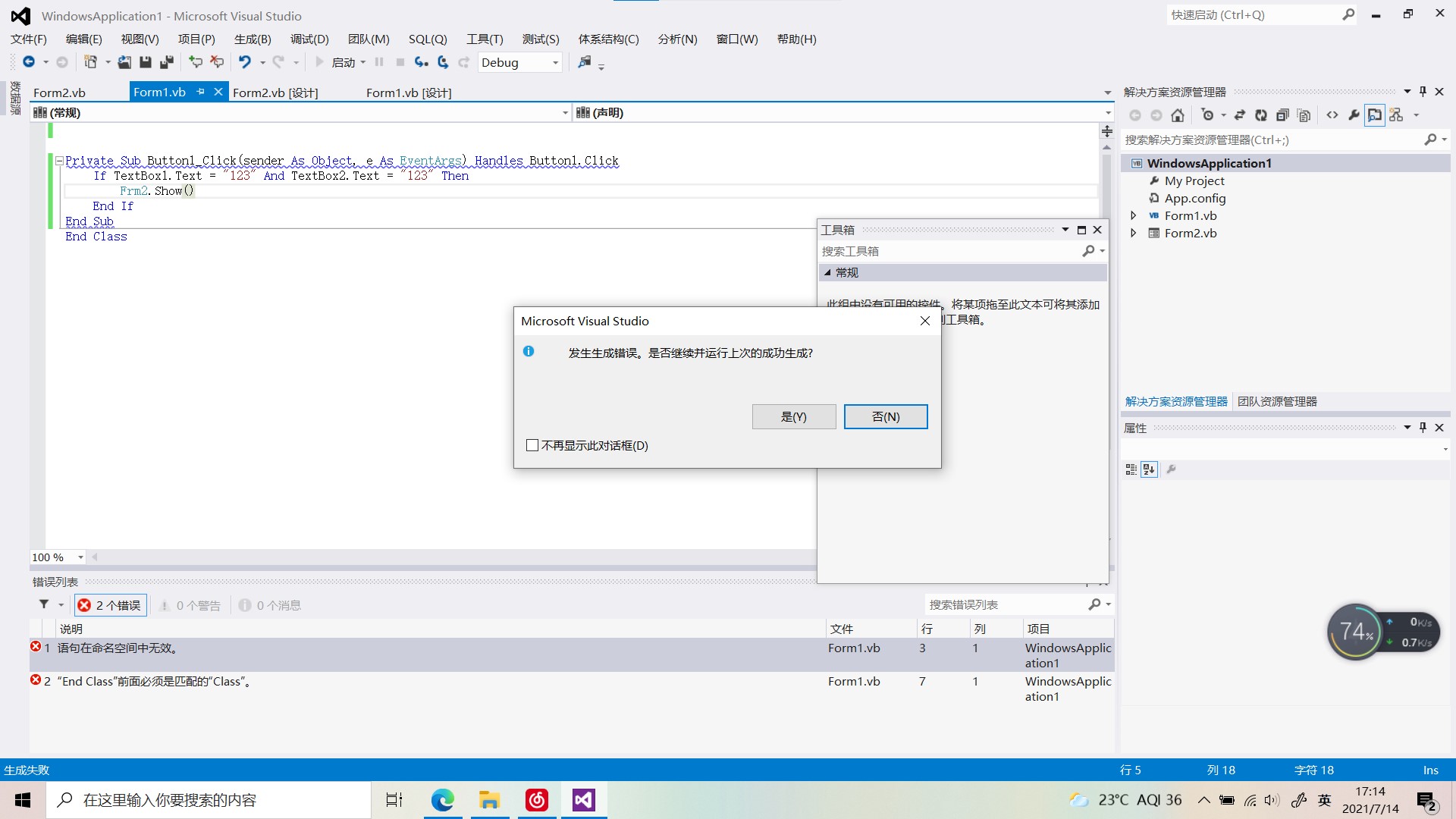This screenshot has height=819, width=1456.
Task: Open the (常规) class dropdown
Action: [565, 113]
